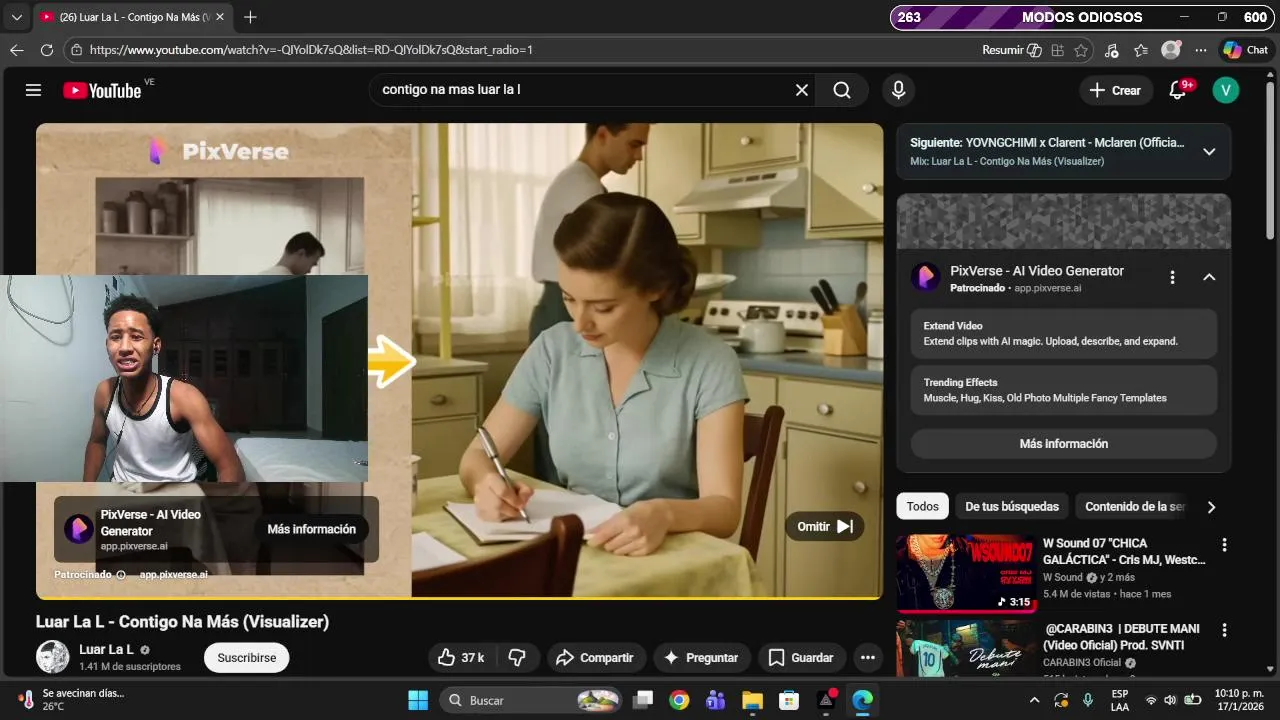Open Edge browser profile icon
This screenshot has width=1280, height=720.
click(1171, 50)
